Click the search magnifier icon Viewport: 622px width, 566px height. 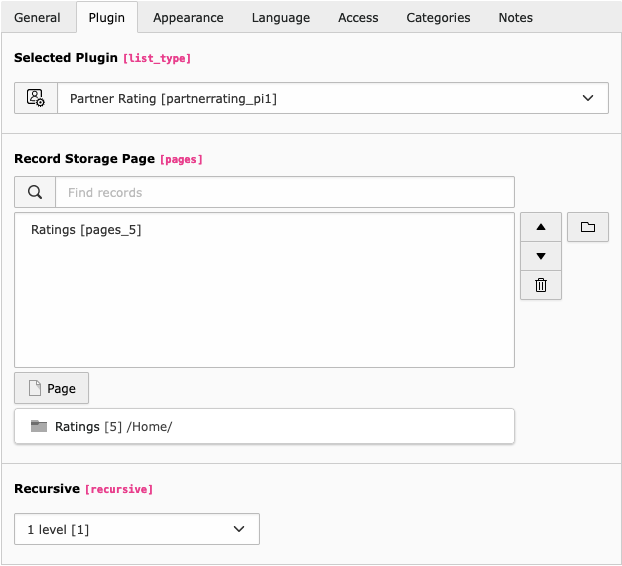(35, 192)
